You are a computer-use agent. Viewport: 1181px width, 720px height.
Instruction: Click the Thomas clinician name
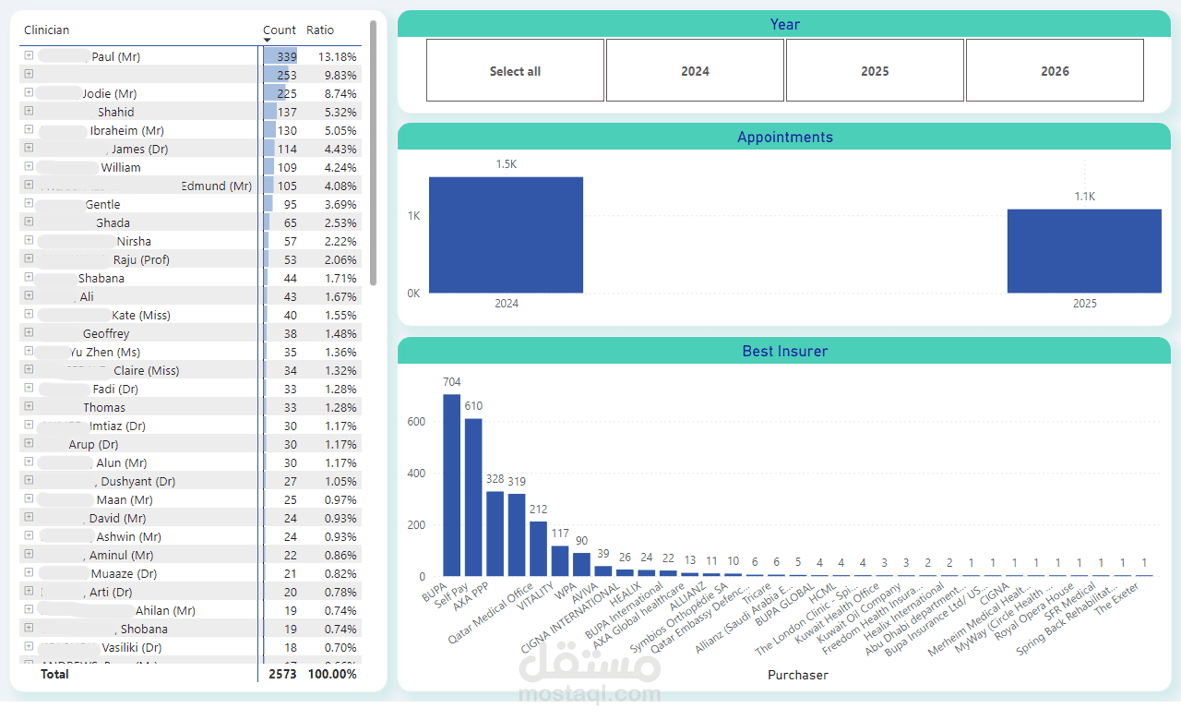coord(104,407)
